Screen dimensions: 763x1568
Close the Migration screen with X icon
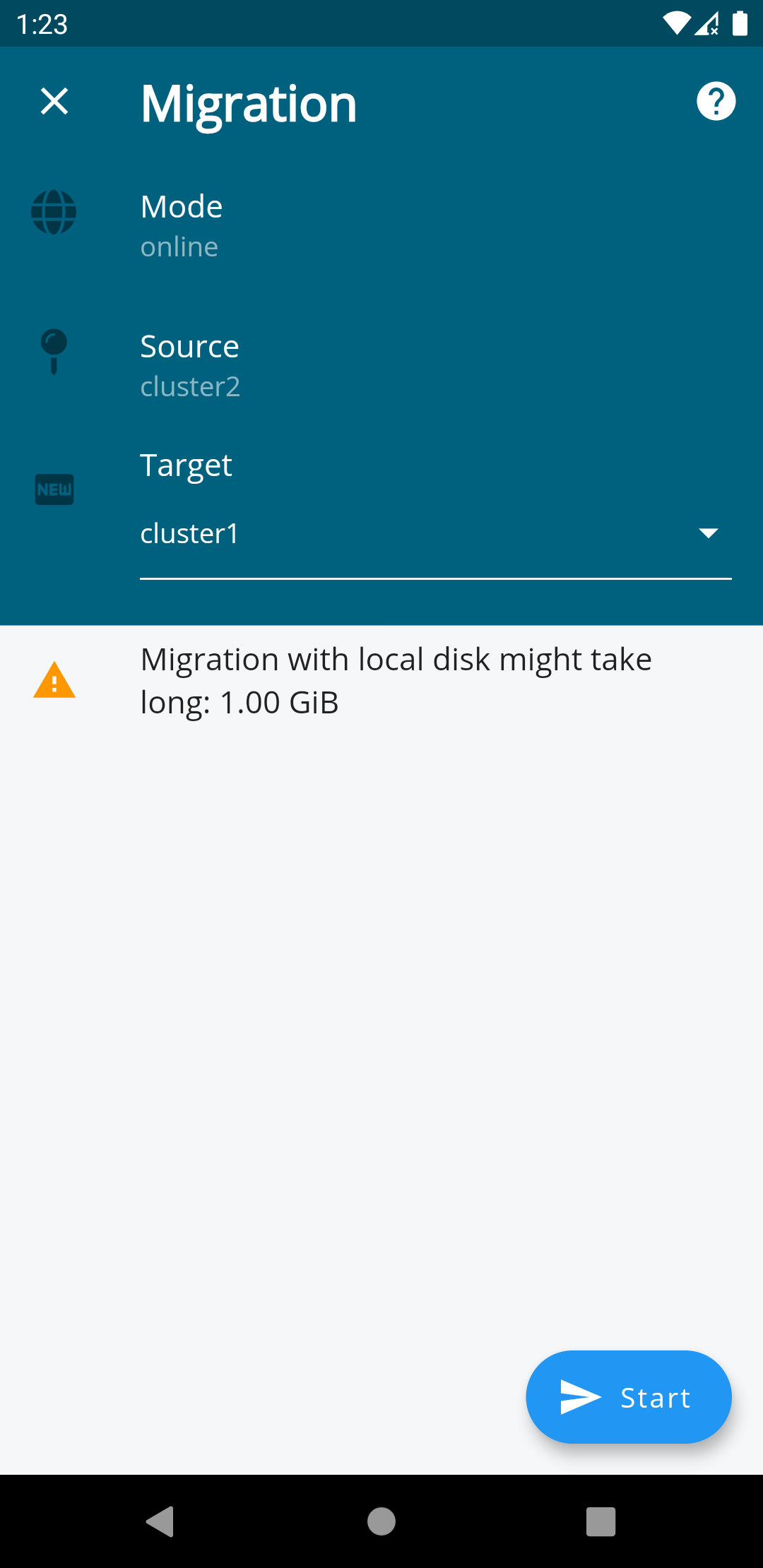pos(54,101)
